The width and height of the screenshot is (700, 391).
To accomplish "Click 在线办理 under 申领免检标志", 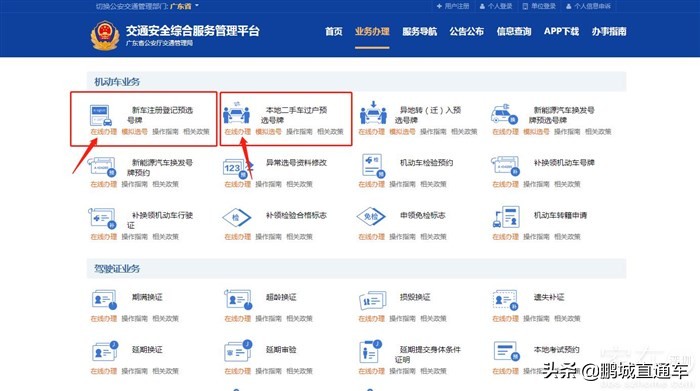I will pos(371,237).
